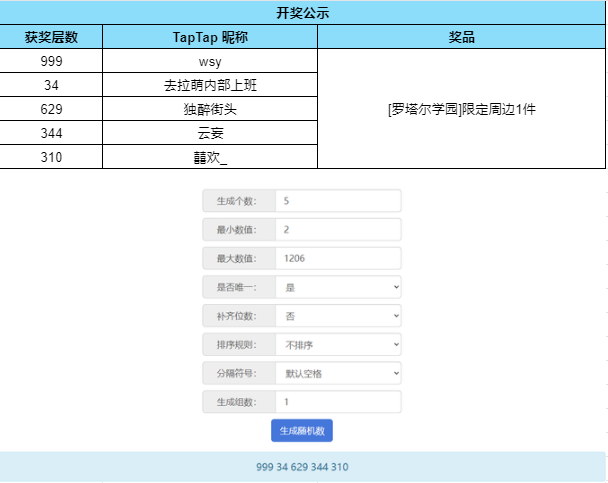Click the table cell with 999
This screenshot has height=483, width=608.
pyautogui.click(x=51, y=61)
